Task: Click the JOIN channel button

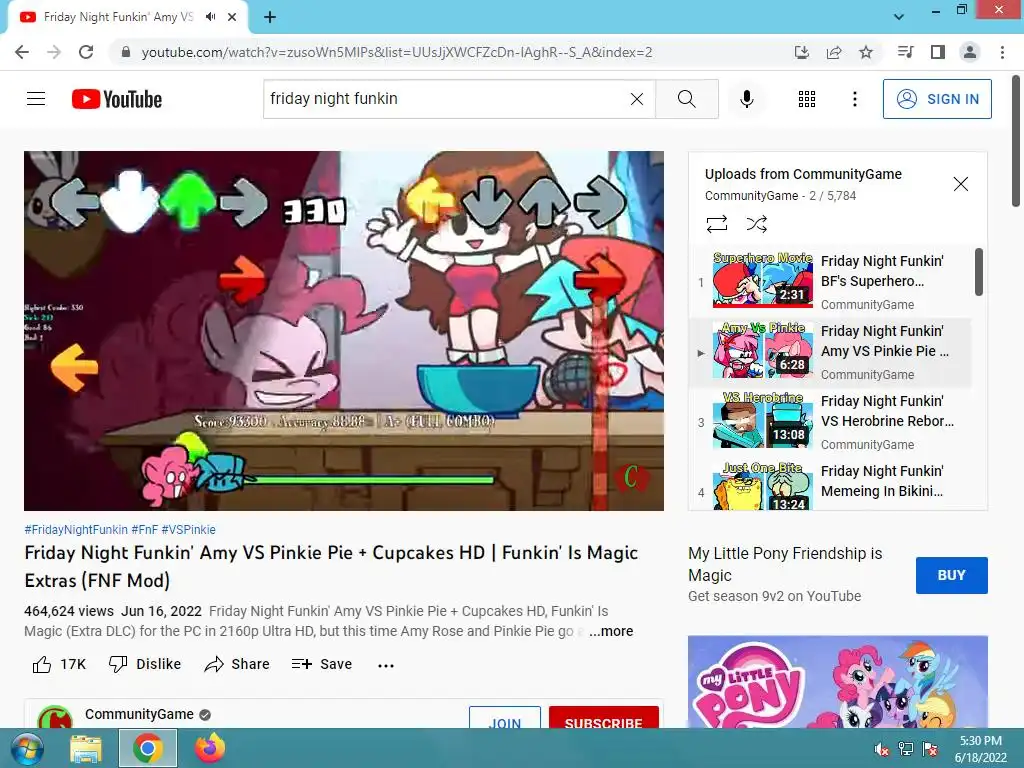Action: (505, 718)
